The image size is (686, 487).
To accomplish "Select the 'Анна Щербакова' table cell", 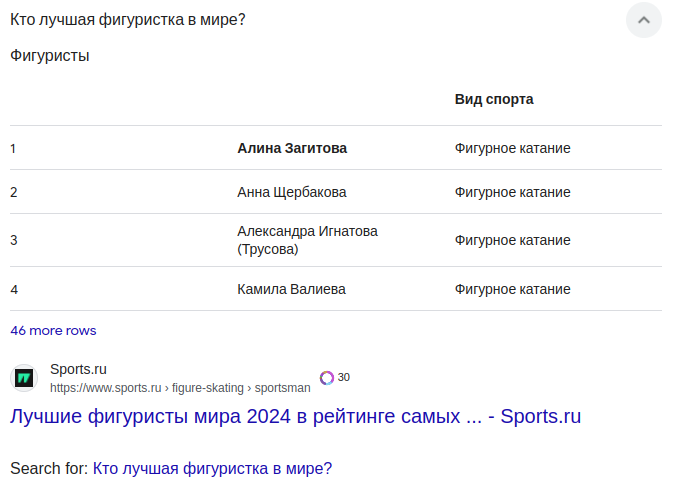I will pos(292,192).
